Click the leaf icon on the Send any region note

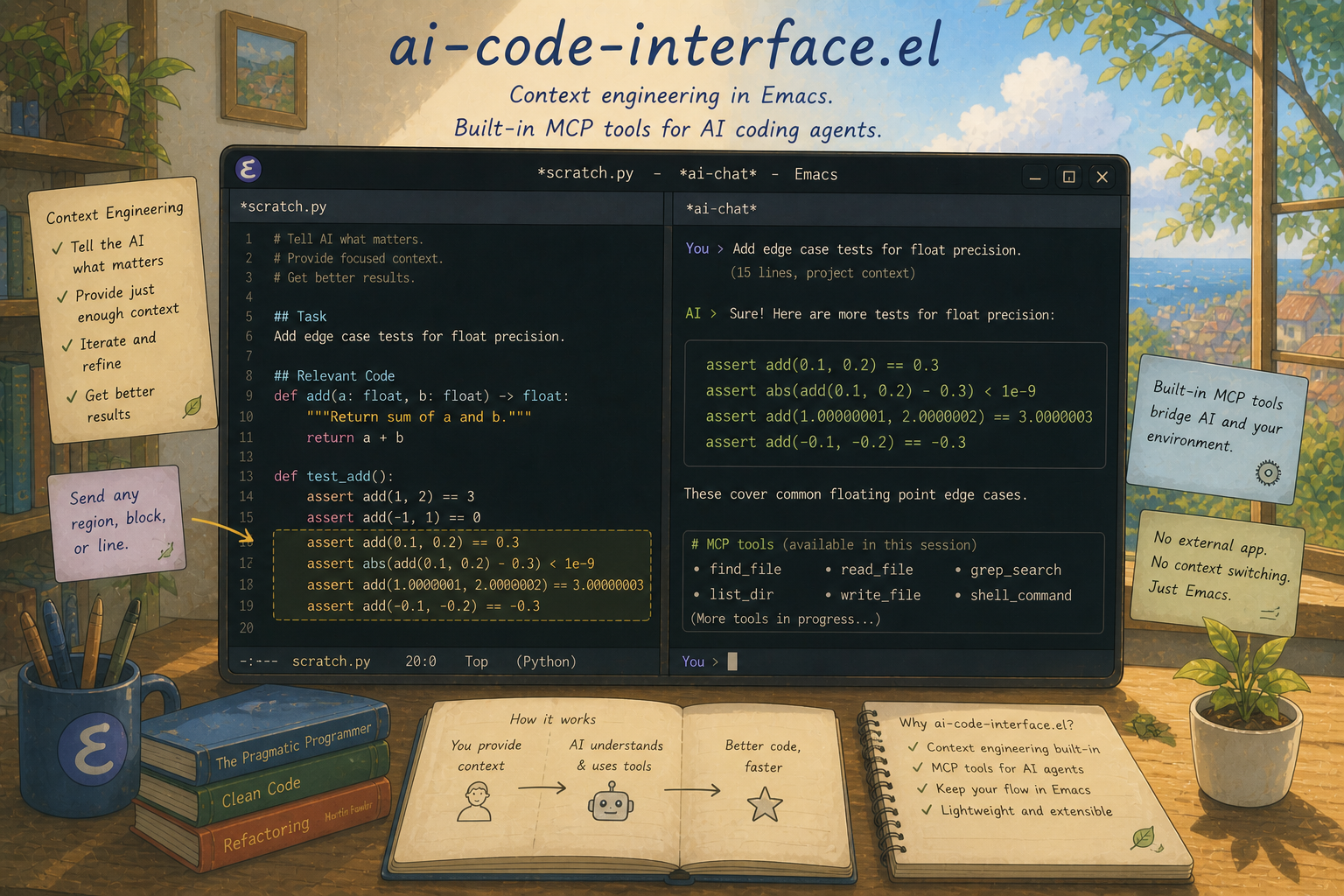click(165, 550)
